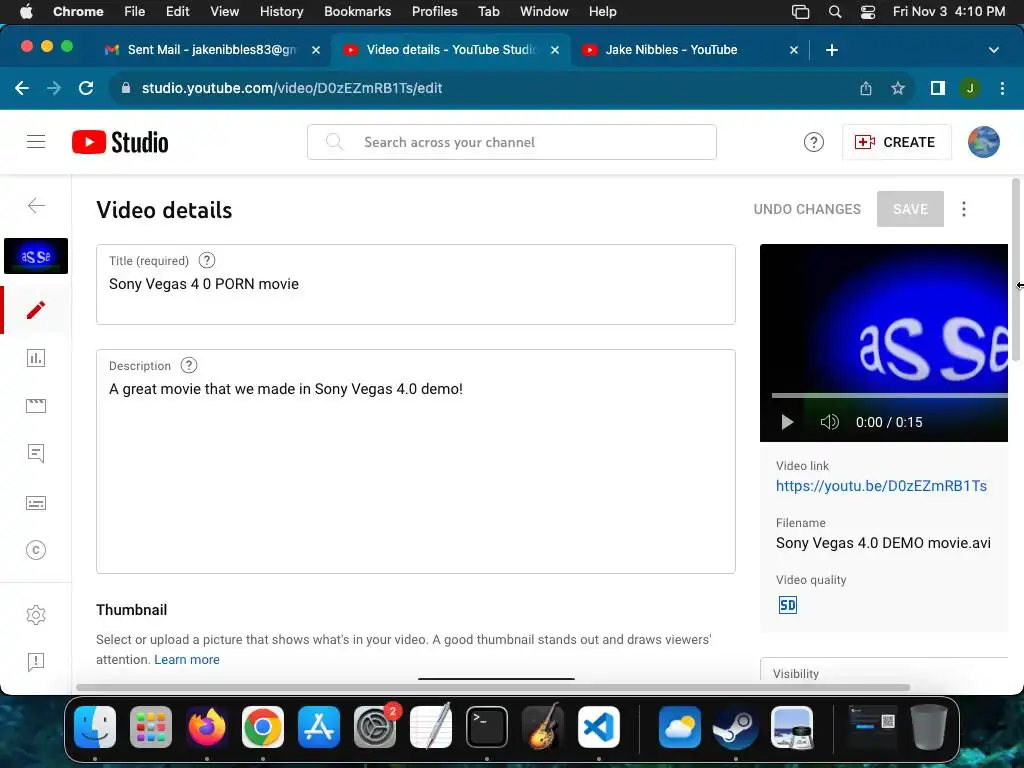The image size is (1024, 768).
Task: Open Terminal from the Dock
Action: pyautogui.click(x=487, y=727)
